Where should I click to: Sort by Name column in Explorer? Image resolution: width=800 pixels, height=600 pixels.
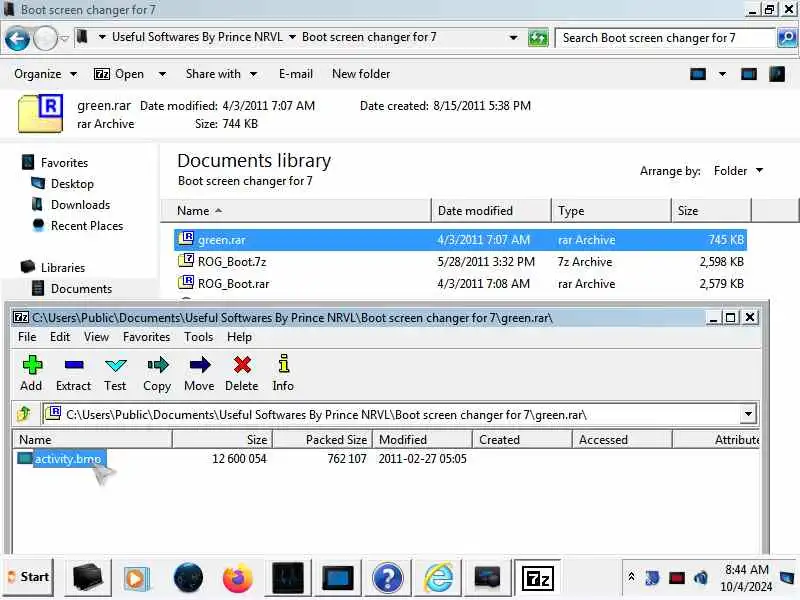point(296,211)
